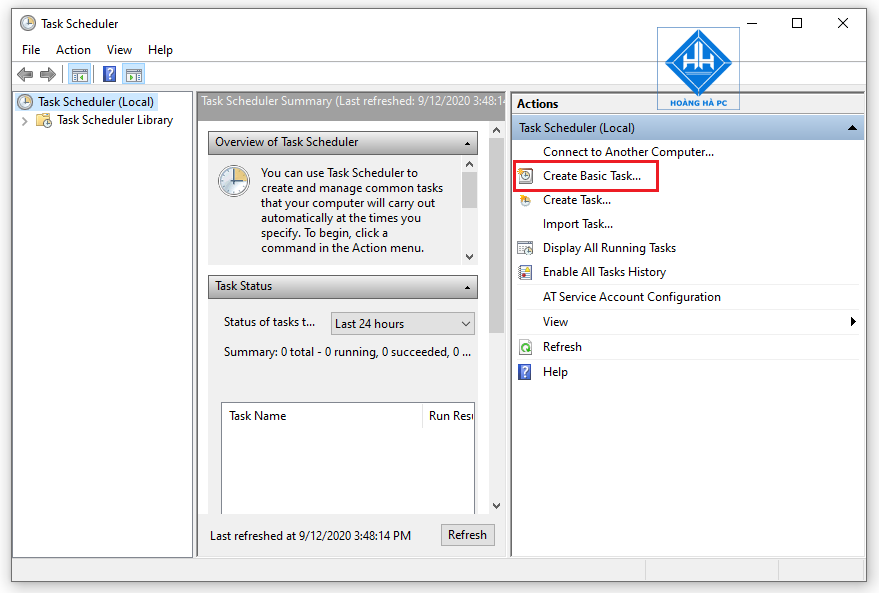This screenshot has width=879, height=593.
Task: Collapse the Task Status section
Action: 467,287
